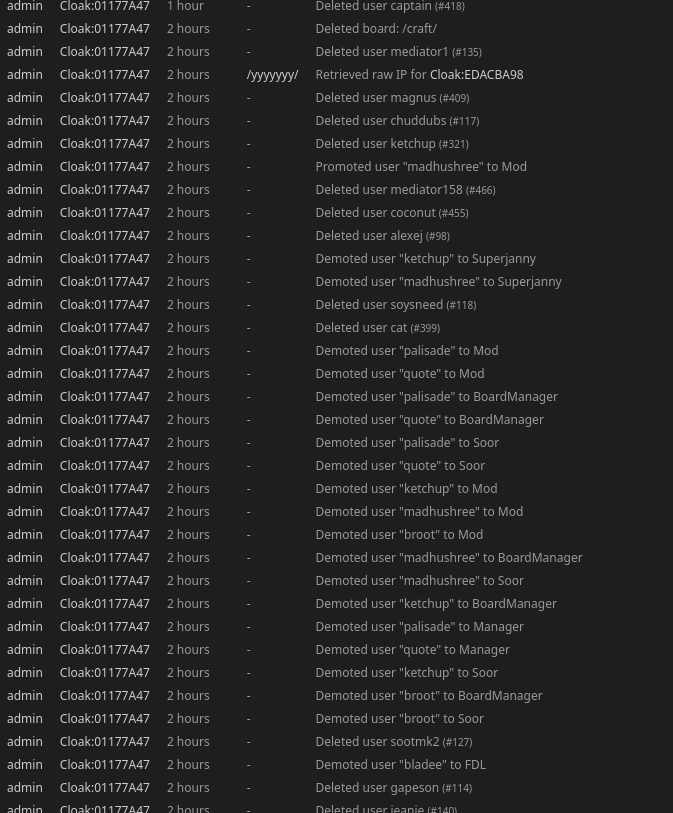Select 'Deleted user magnus (#409)' entry

(392, 97)
